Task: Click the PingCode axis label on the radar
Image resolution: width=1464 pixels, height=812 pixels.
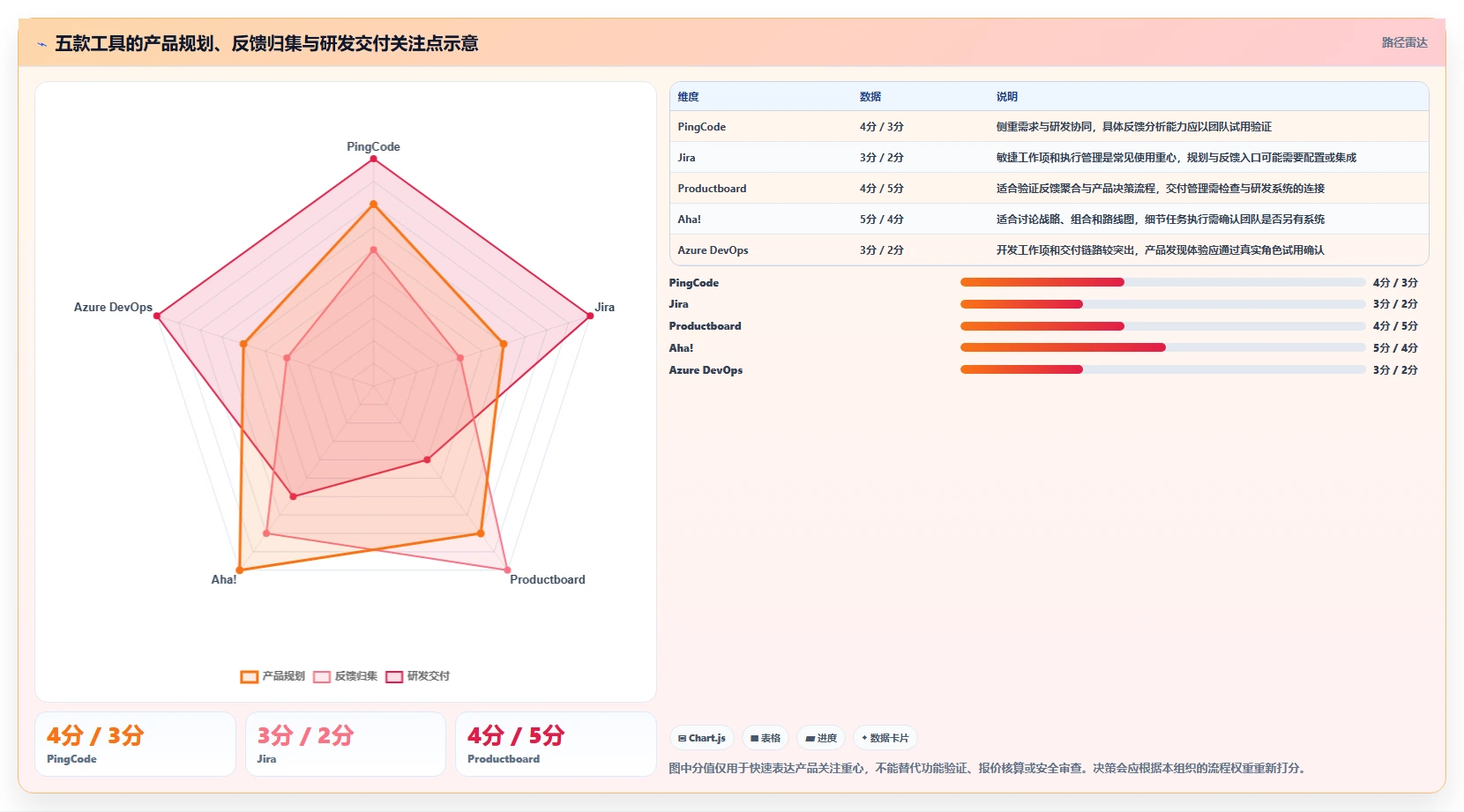Action: (373, 147)
